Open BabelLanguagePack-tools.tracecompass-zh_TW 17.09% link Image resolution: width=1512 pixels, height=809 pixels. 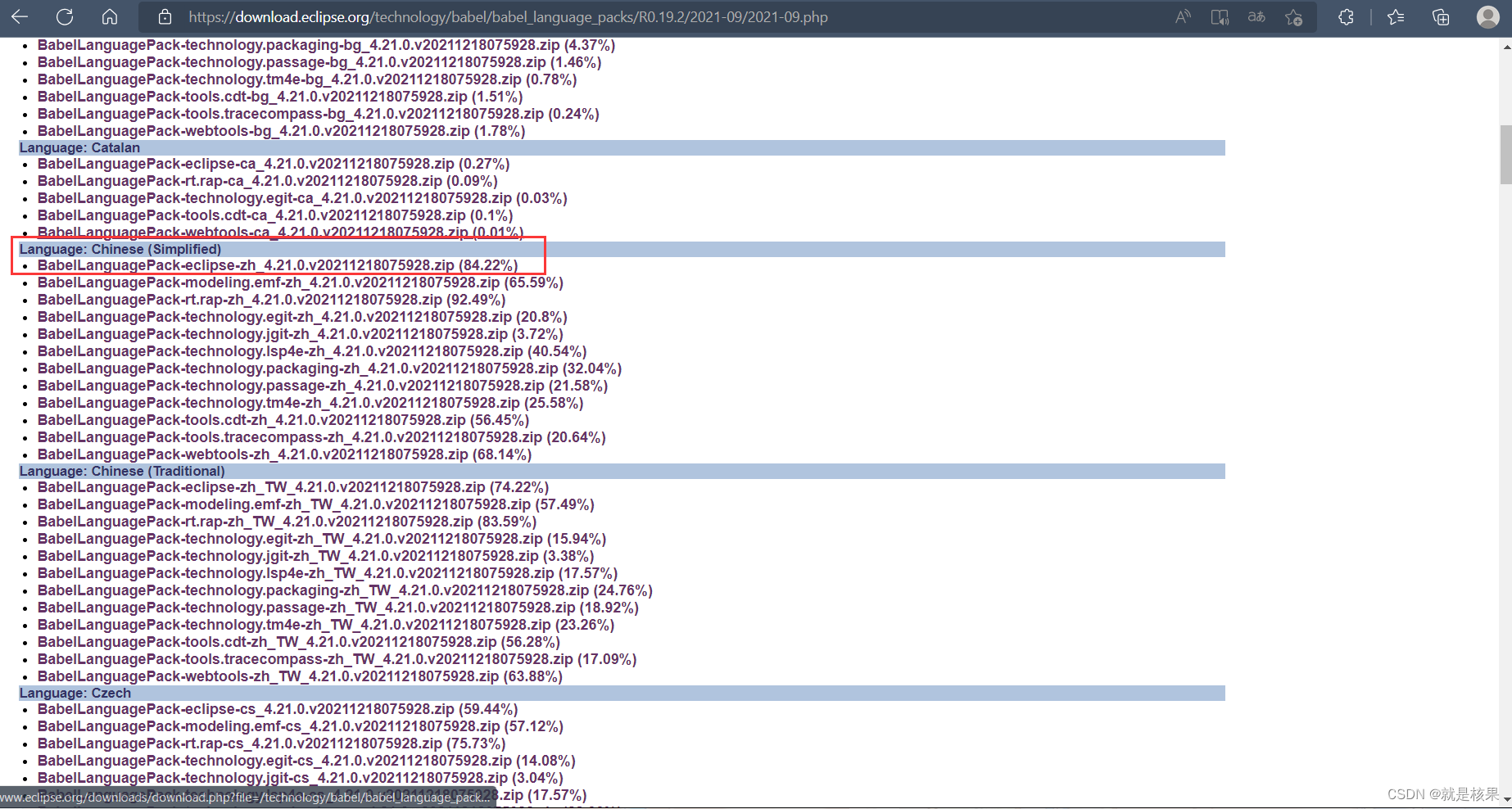coord(337,659)
